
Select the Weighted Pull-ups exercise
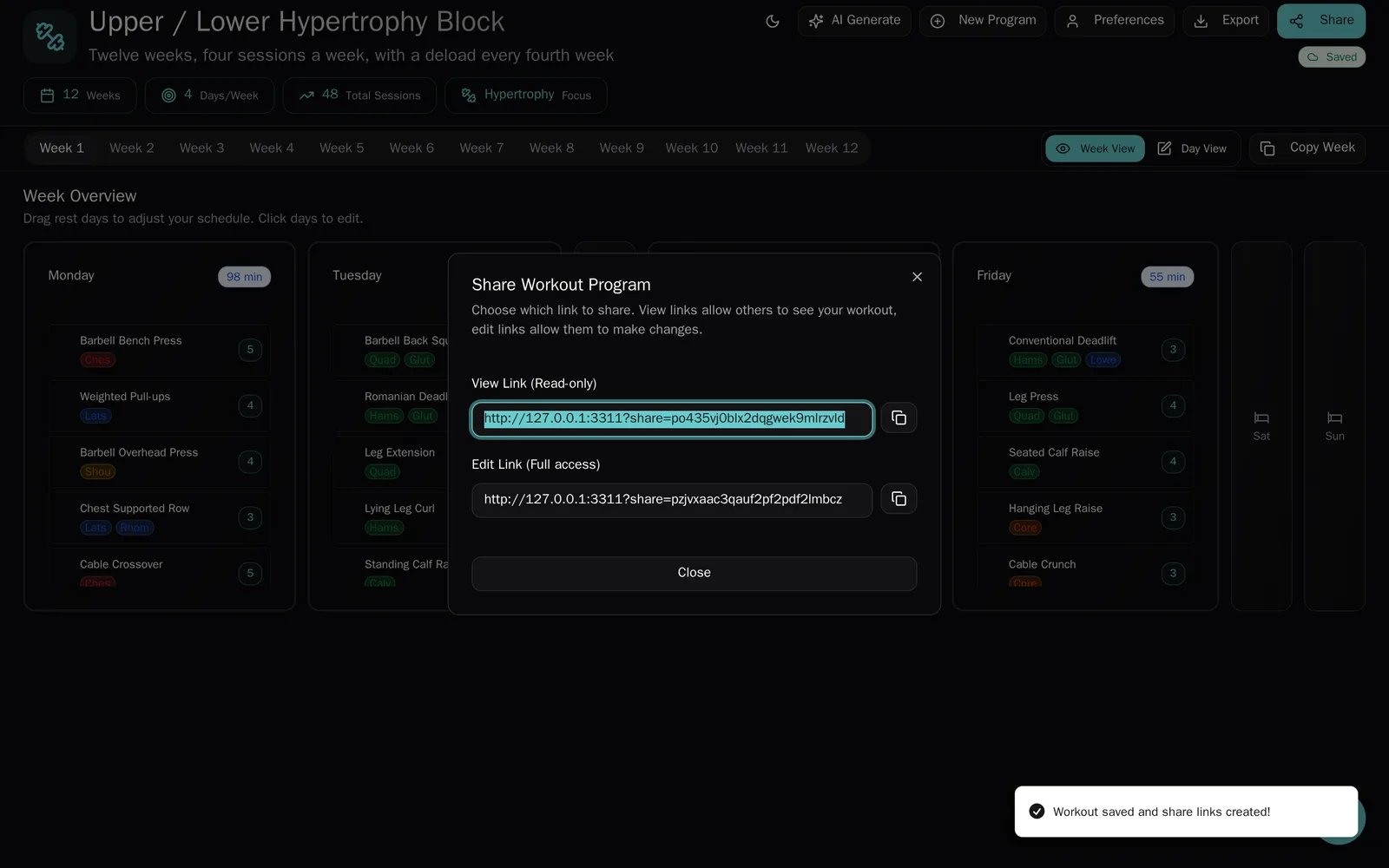(160, 406)
